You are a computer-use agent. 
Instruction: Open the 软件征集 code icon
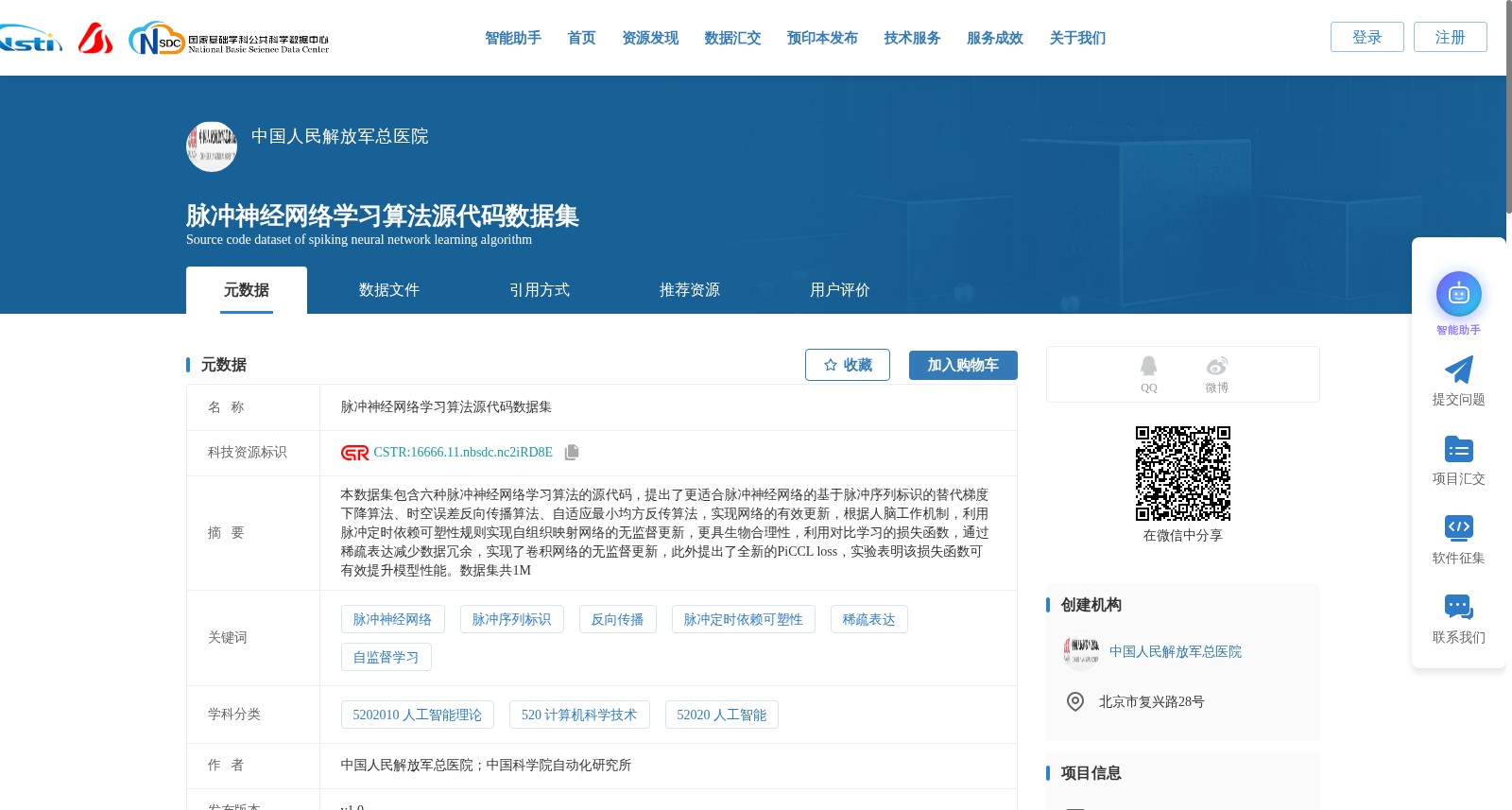click(1458, 527)
